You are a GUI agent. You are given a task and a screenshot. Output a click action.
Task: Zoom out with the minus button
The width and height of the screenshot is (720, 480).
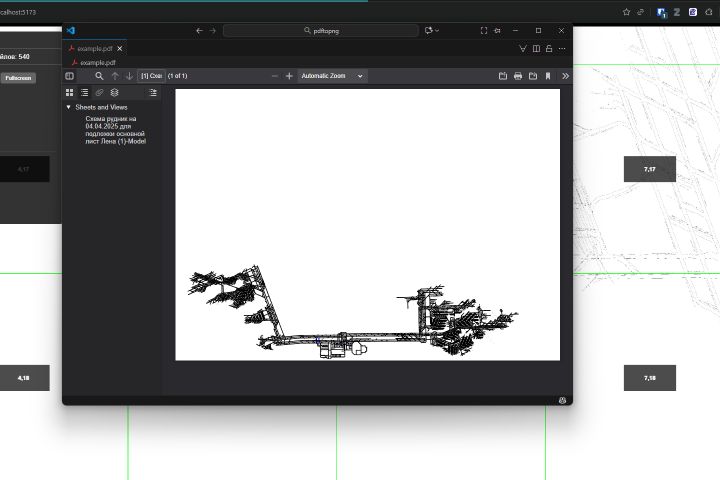275,76
